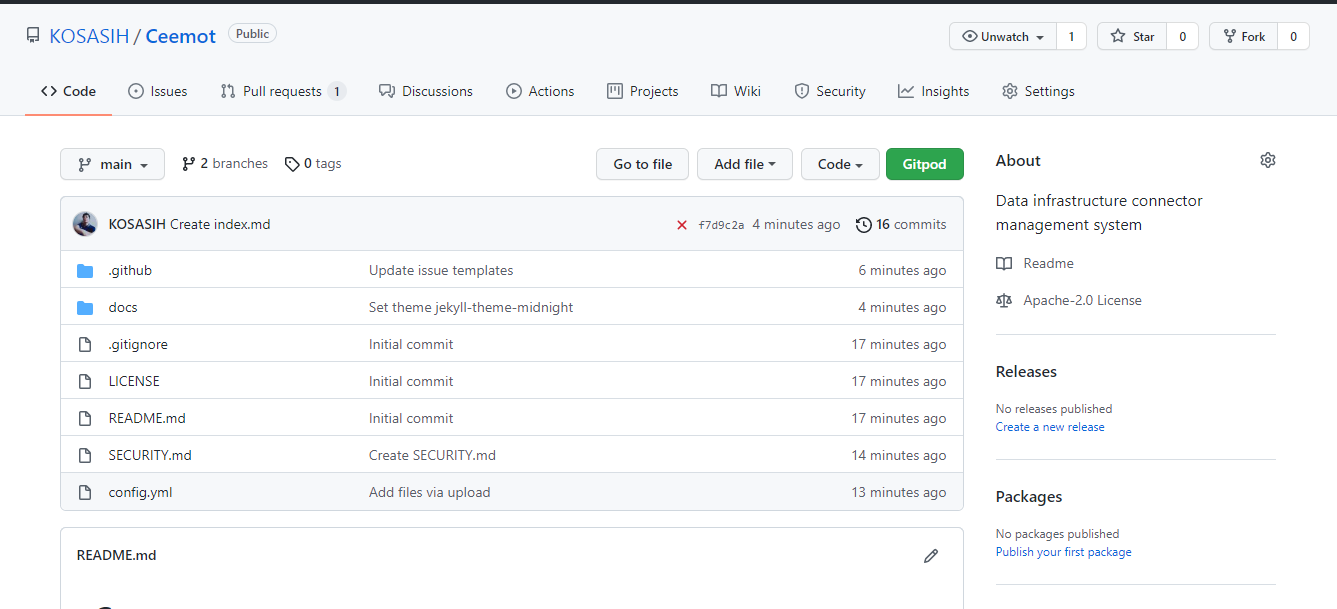Click the clock icon beside 16 commits

(864, 225)
